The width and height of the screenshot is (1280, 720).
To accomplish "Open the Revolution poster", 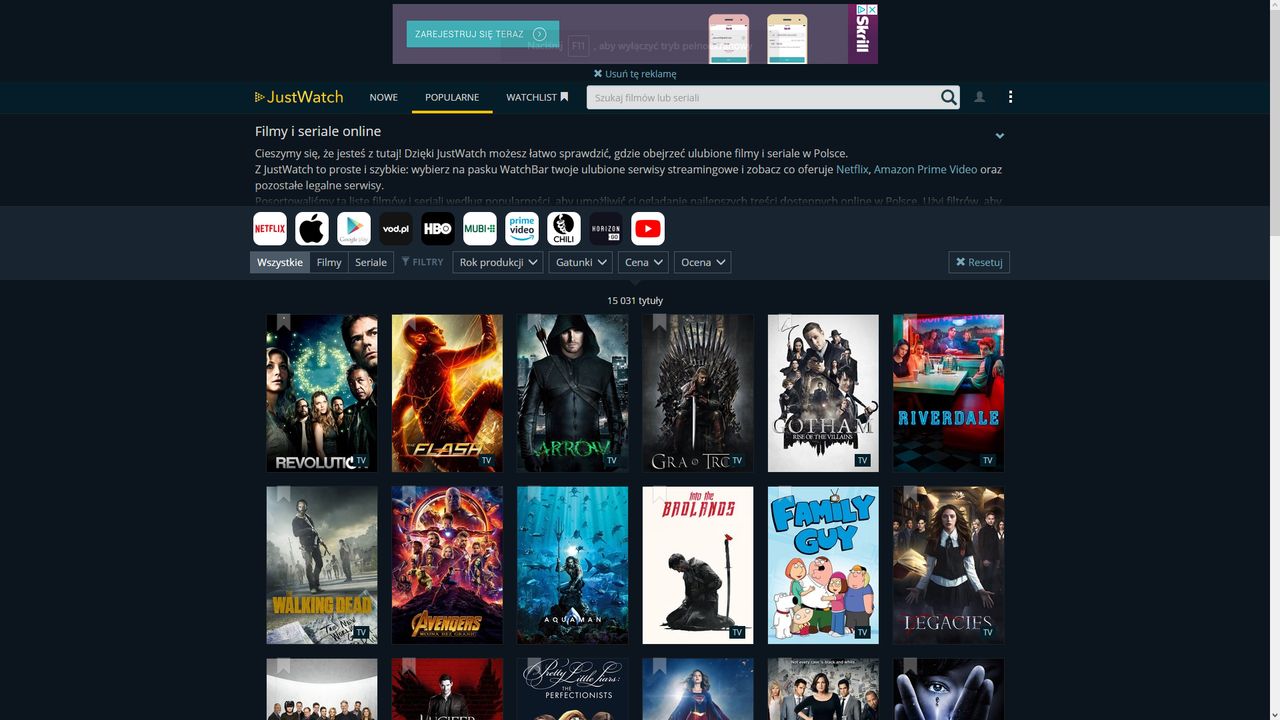I will click(x=322, y=393).
